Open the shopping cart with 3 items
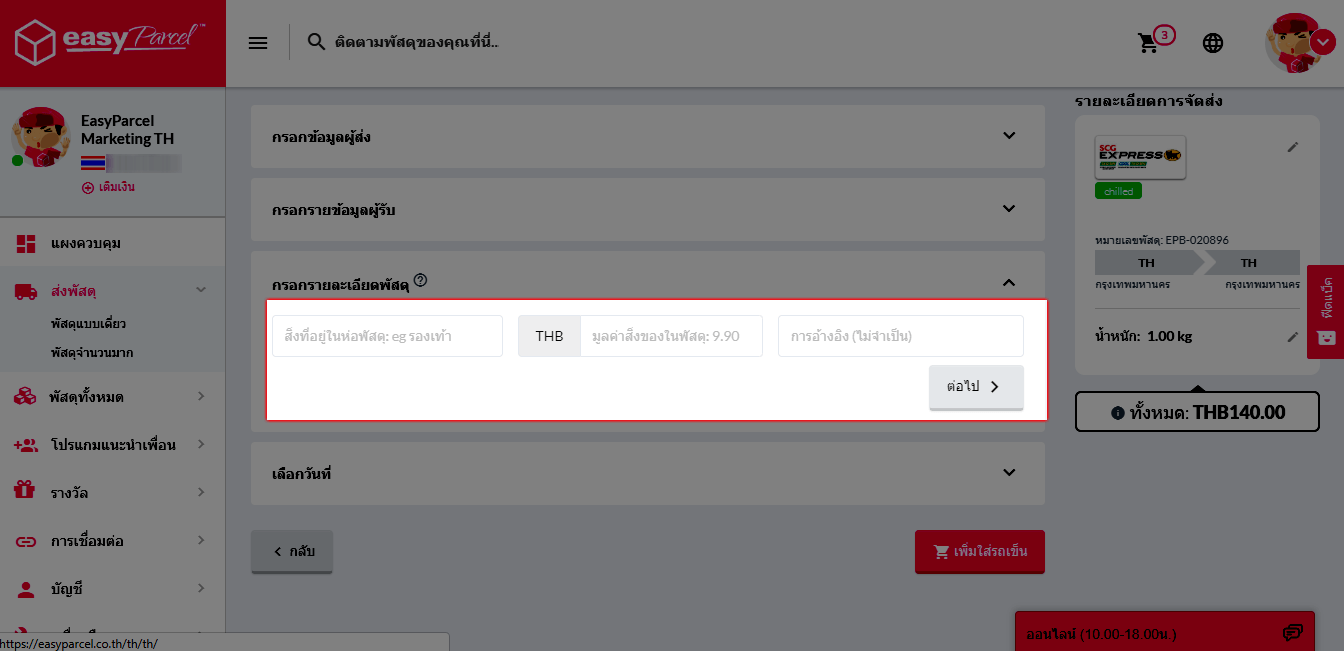Image resolution: width=1344 pixels, height=651 pixels. tap(1156, 41)
